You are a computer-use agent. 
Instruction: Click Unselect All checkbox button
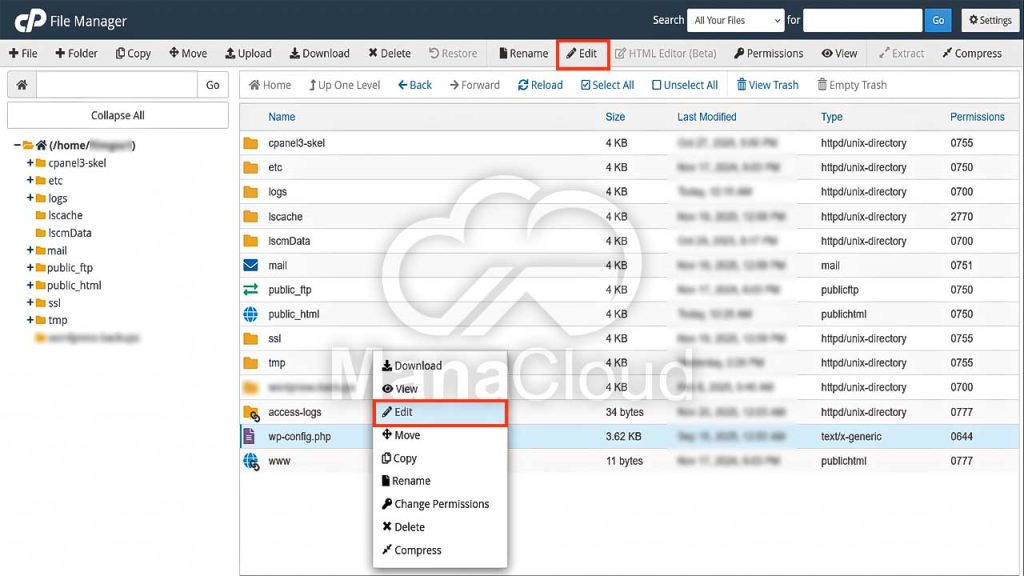click(684, 85)
